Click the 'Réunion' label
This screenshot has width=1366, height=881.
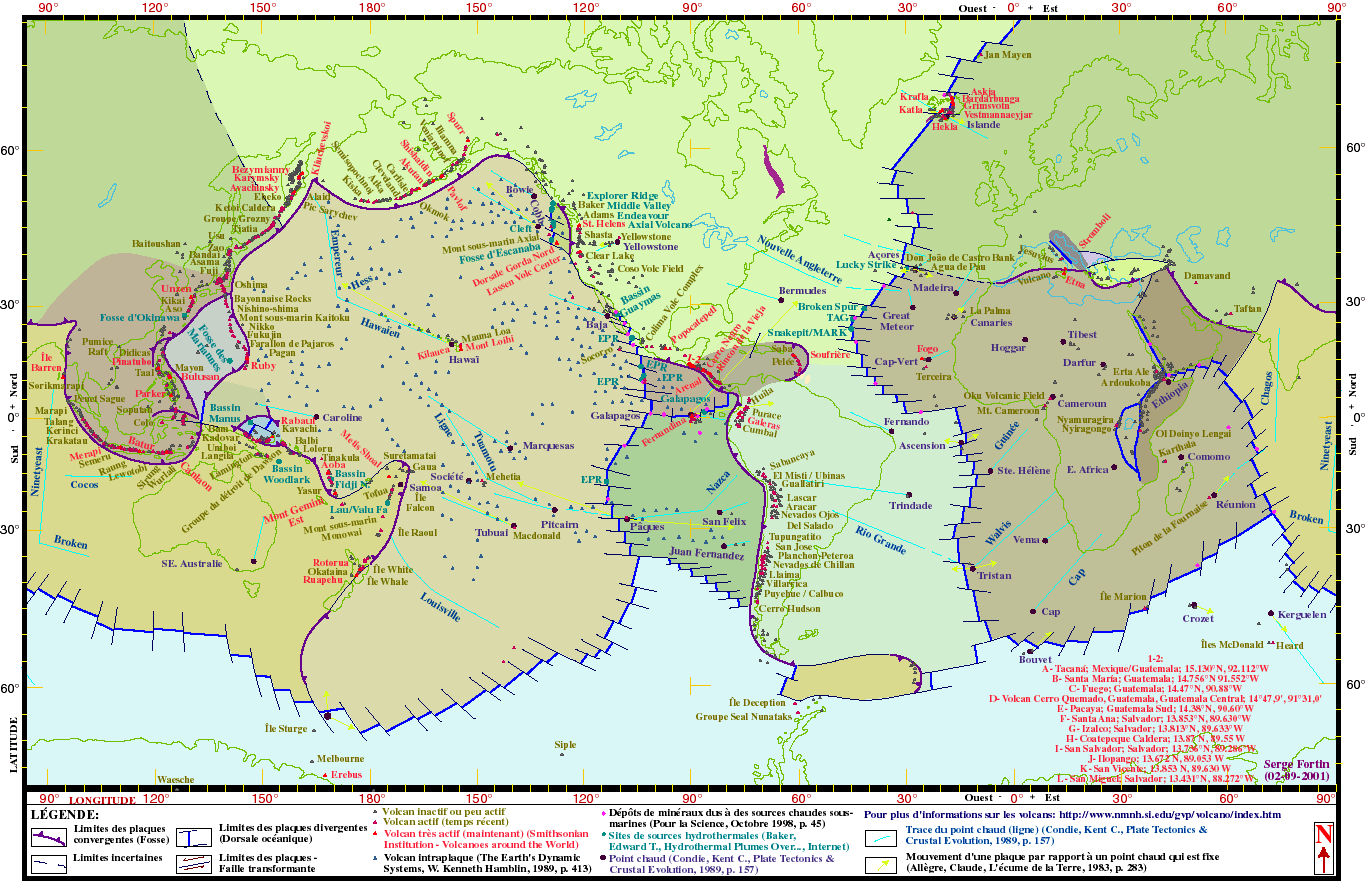pyautogui.click(x=1236, y=505)
